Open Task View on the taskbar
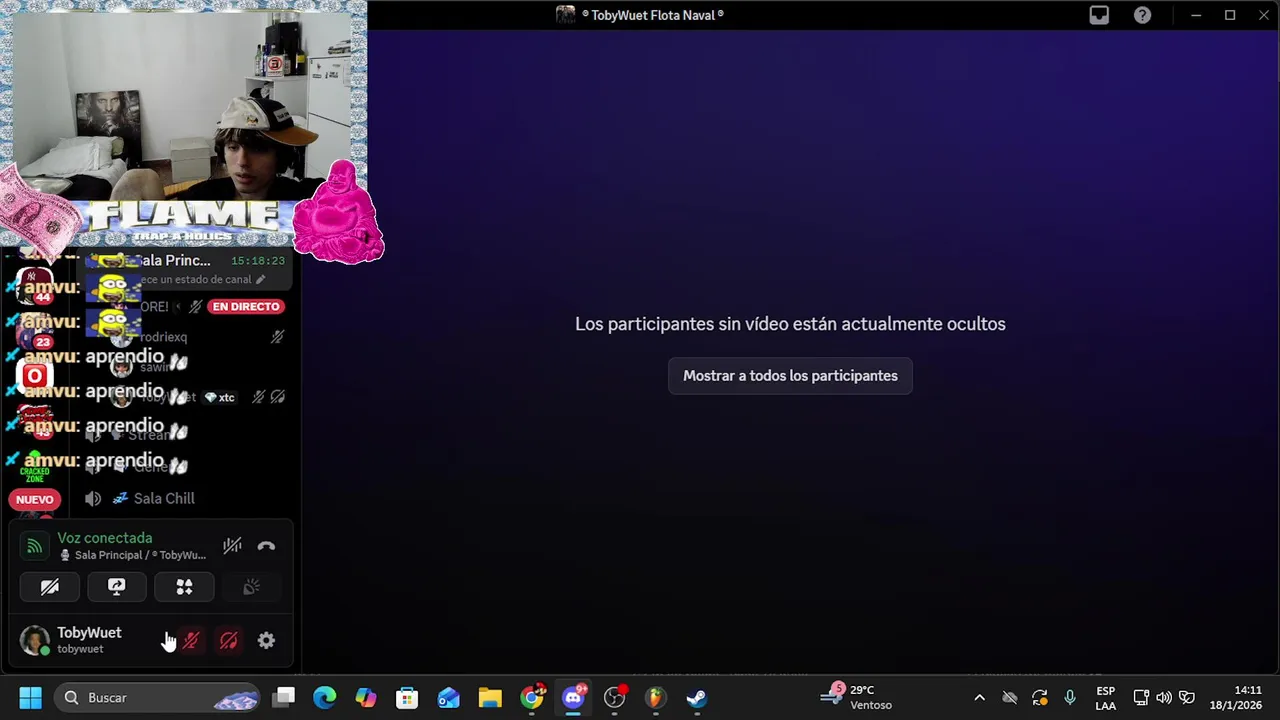Image resolution: width=1280 pixels, height=720 pixels. 284,698
